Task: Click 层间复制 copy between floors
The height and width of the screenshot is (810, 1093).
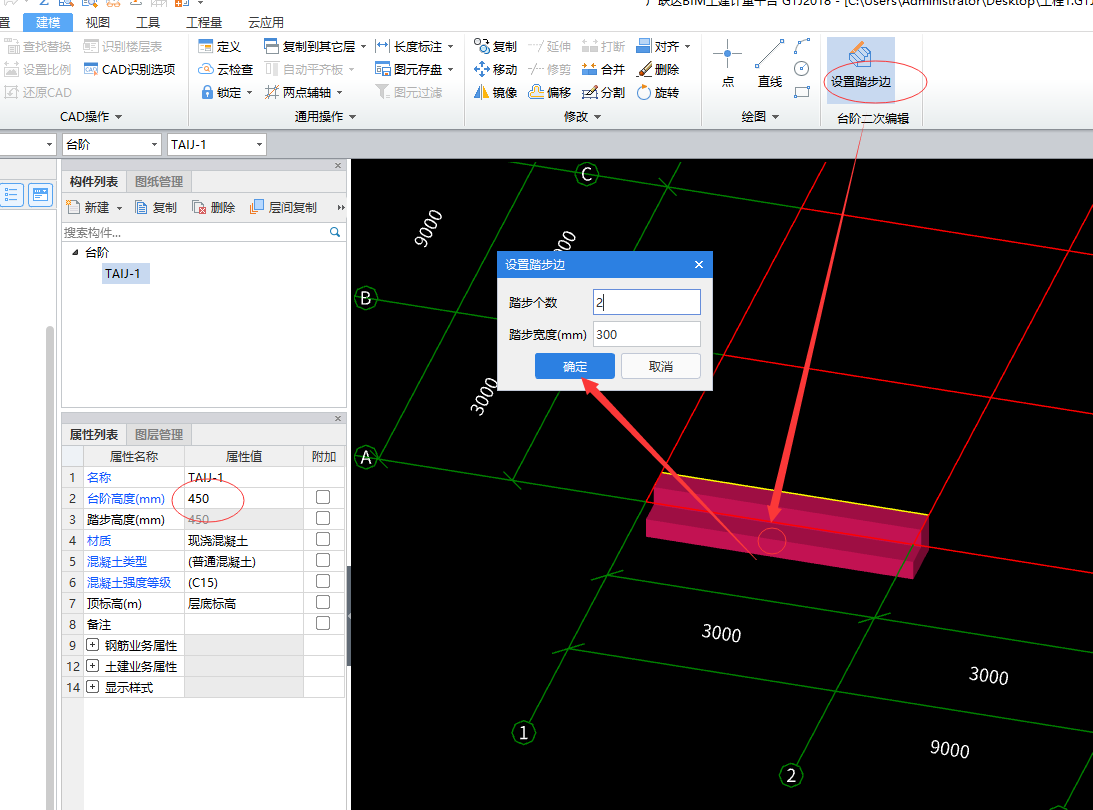Action: pos(283,207)
